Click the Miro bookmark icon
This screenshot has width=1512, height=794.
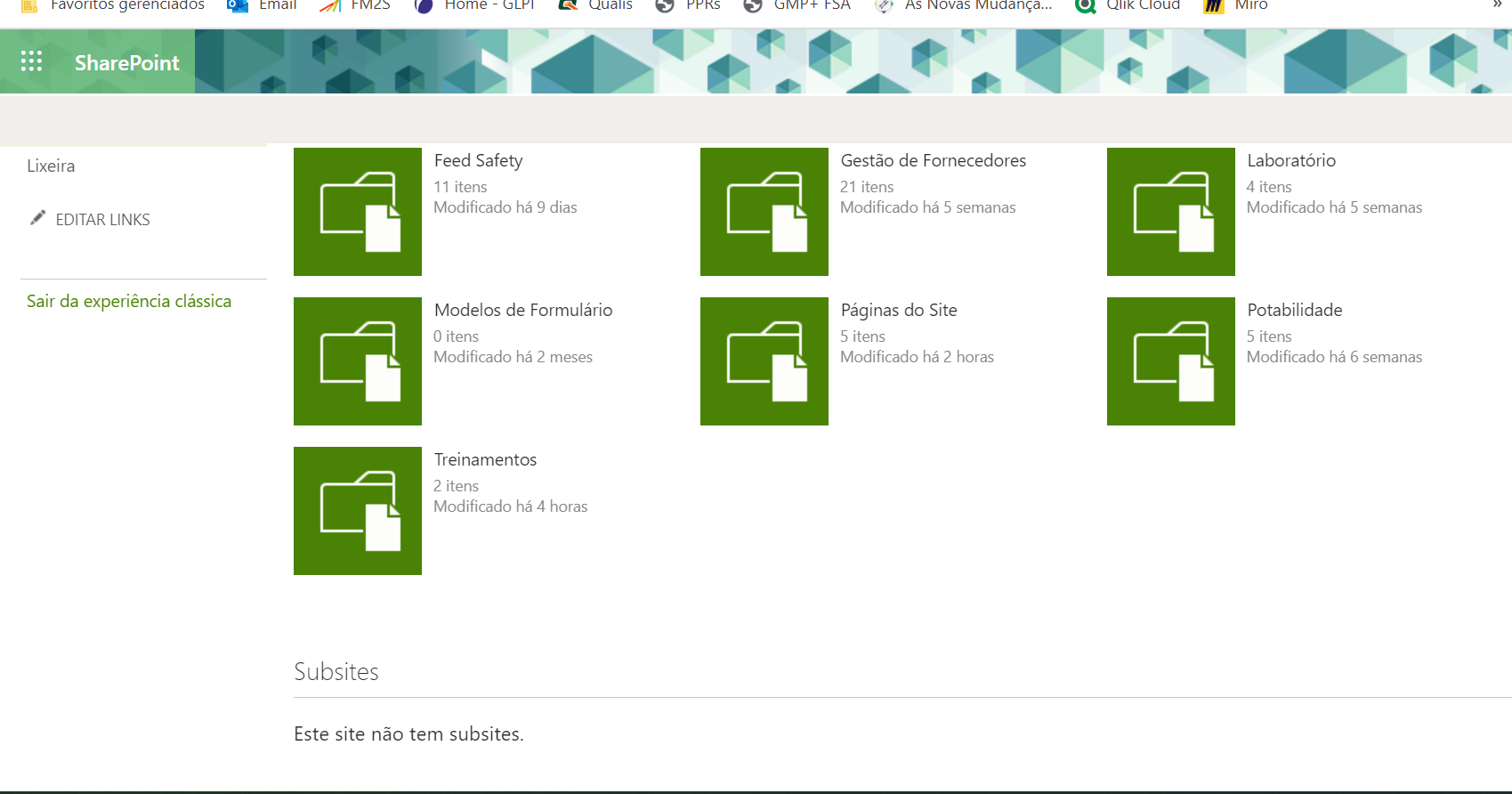(x=1213, y=5)
